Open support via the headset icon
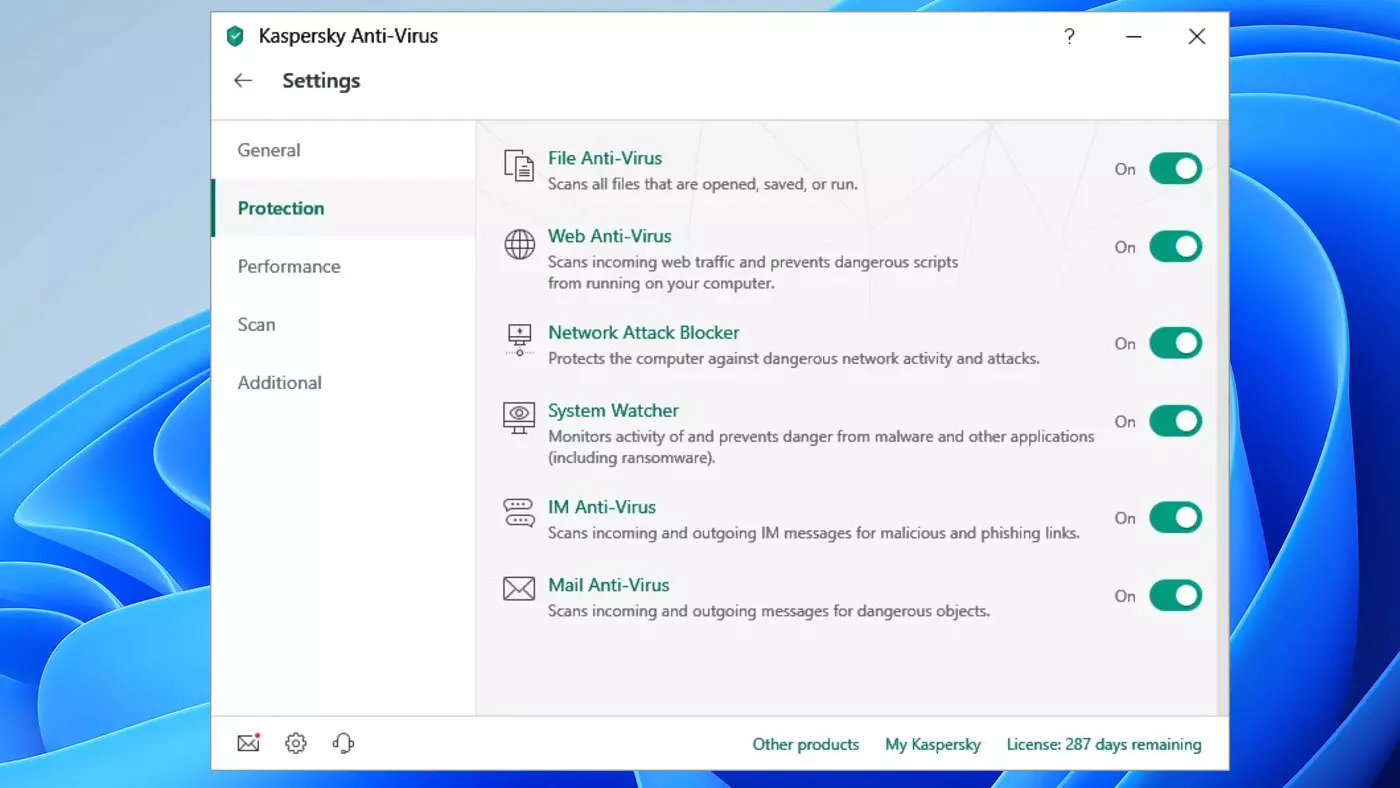The width and height of the screenshot is (1400, 788). pyautogui.click(x=343, y=743)
